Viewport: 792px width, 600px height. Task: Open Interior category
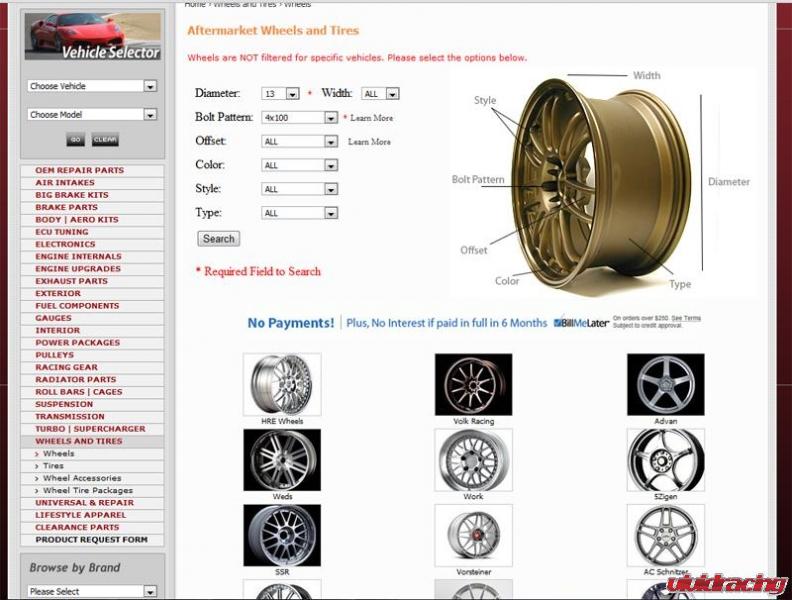[x=92, y=330]
